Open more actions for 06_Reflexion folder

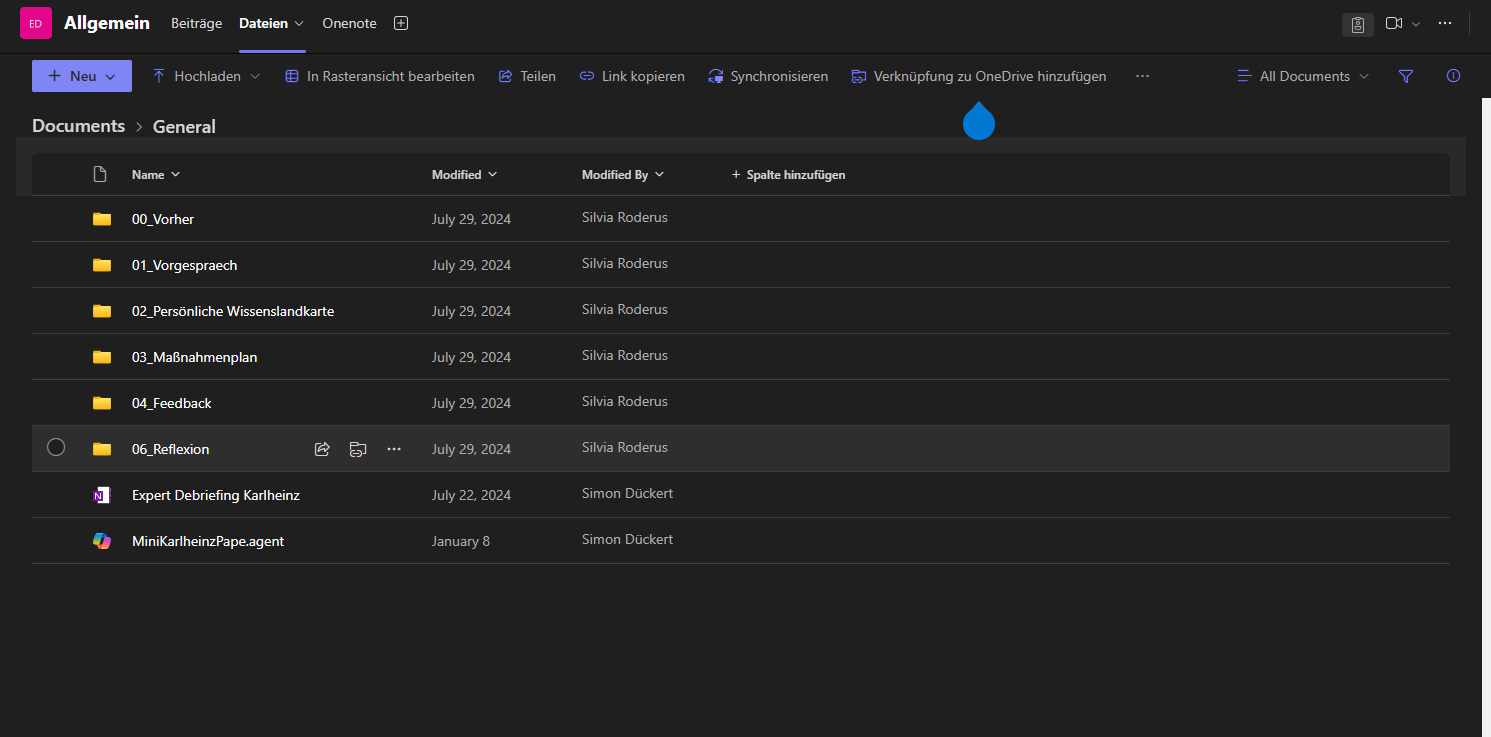pos(394,449)
